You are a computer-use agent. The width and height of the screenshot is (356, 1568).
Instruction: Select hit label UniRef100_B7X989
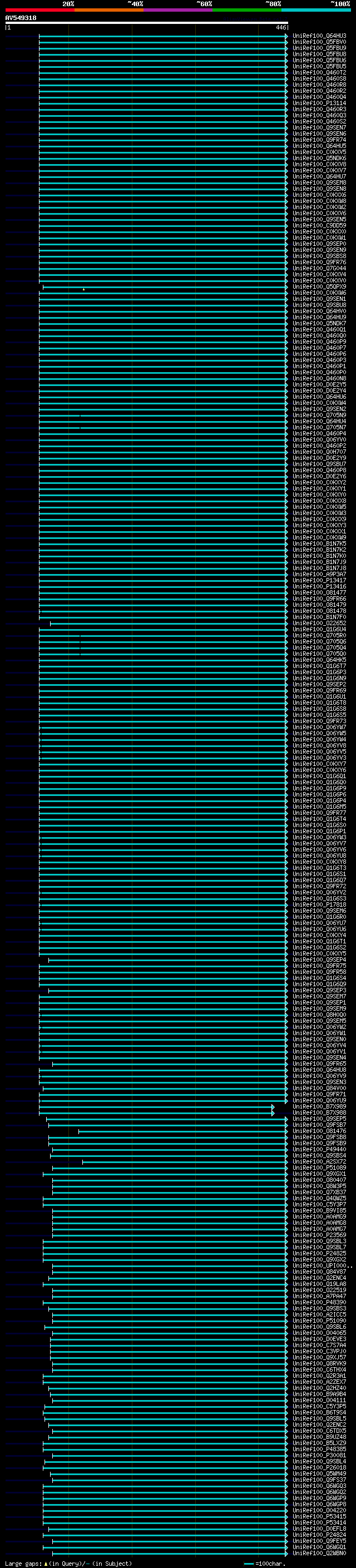click(319, 1106)
